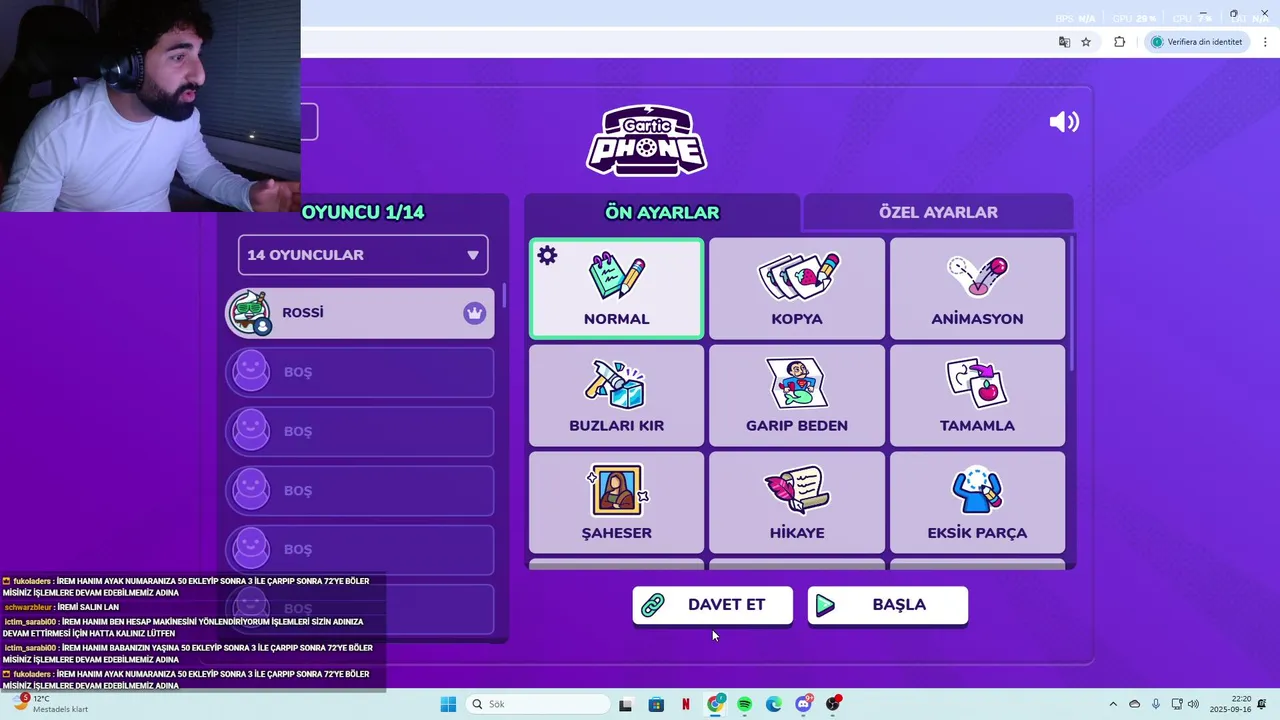The width and height of the screenshot is (1280, 720).
Task: Click the Davet Et invite button
Action: (712, 605)
